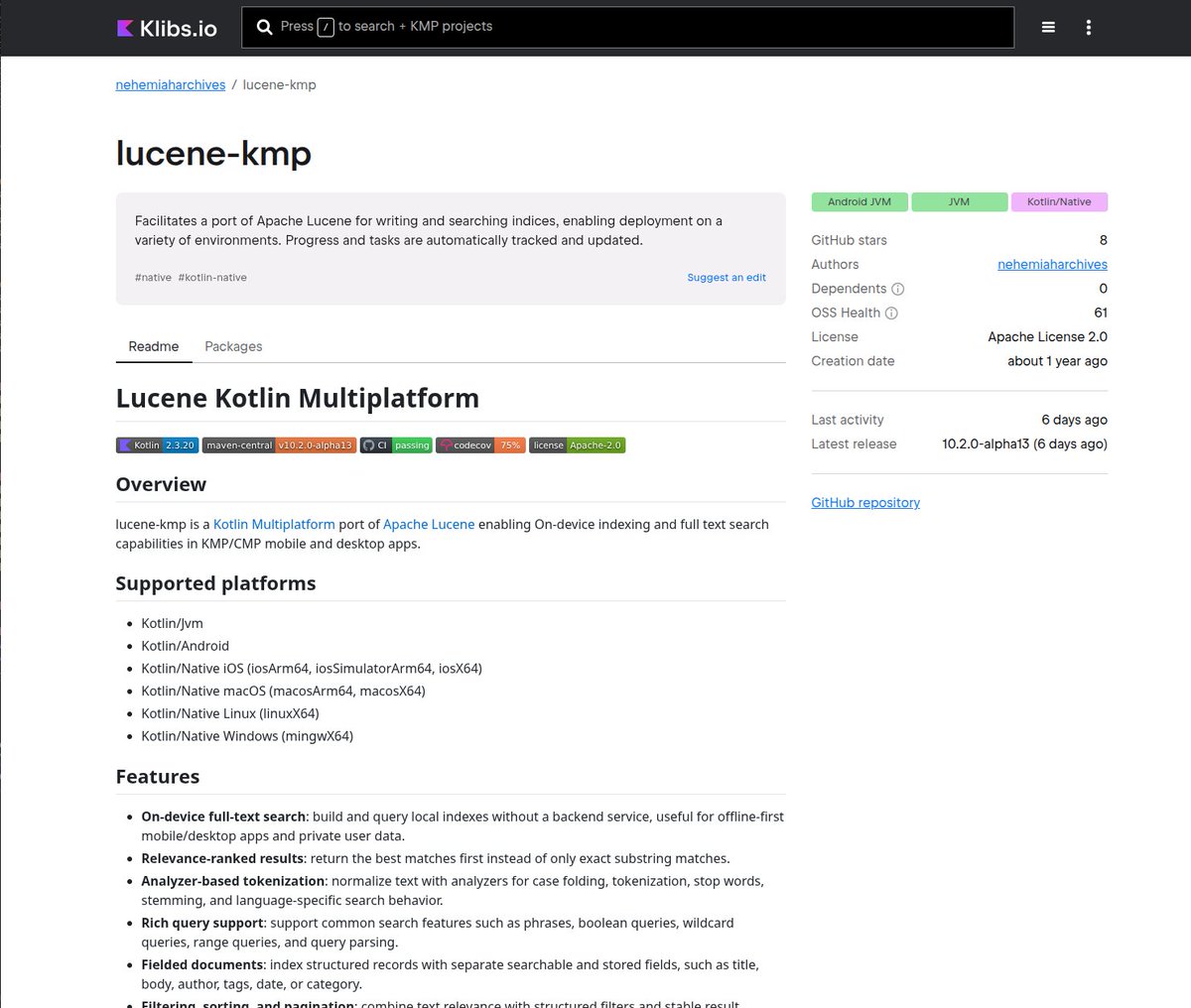Click the Kotlin/Native Linux list item
Screen dimensions: 1191x1008
[230, 713]
